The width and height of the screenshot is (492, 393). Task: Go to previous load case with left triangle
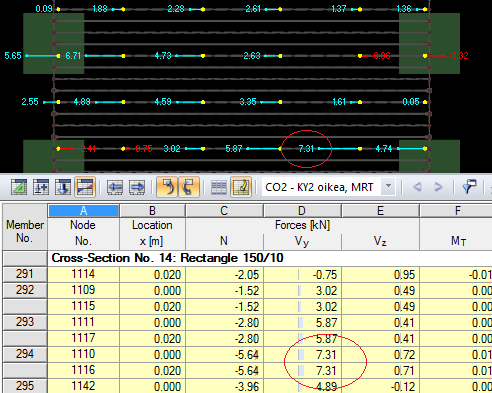pyautogui.click(x=417, y=187)
